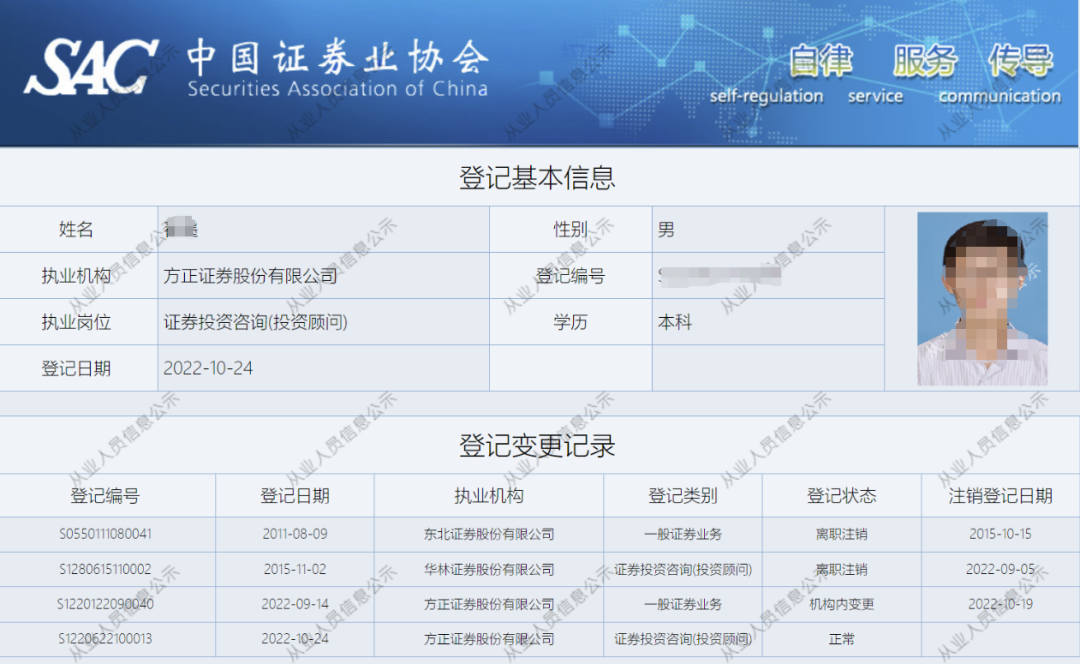
Task: Click the 登记日期 label in basic info
Action: [76, 369]
